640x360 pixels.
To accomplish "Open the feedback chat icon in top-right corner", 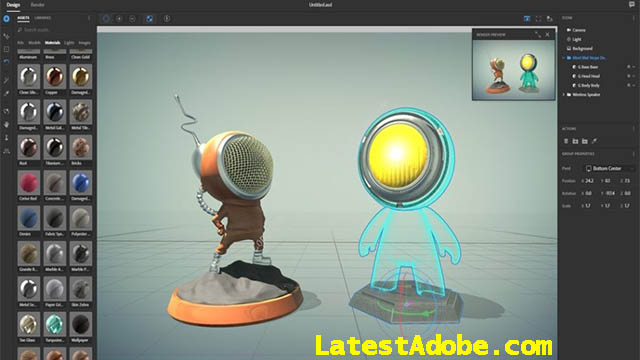I will (x=632, y=4).
